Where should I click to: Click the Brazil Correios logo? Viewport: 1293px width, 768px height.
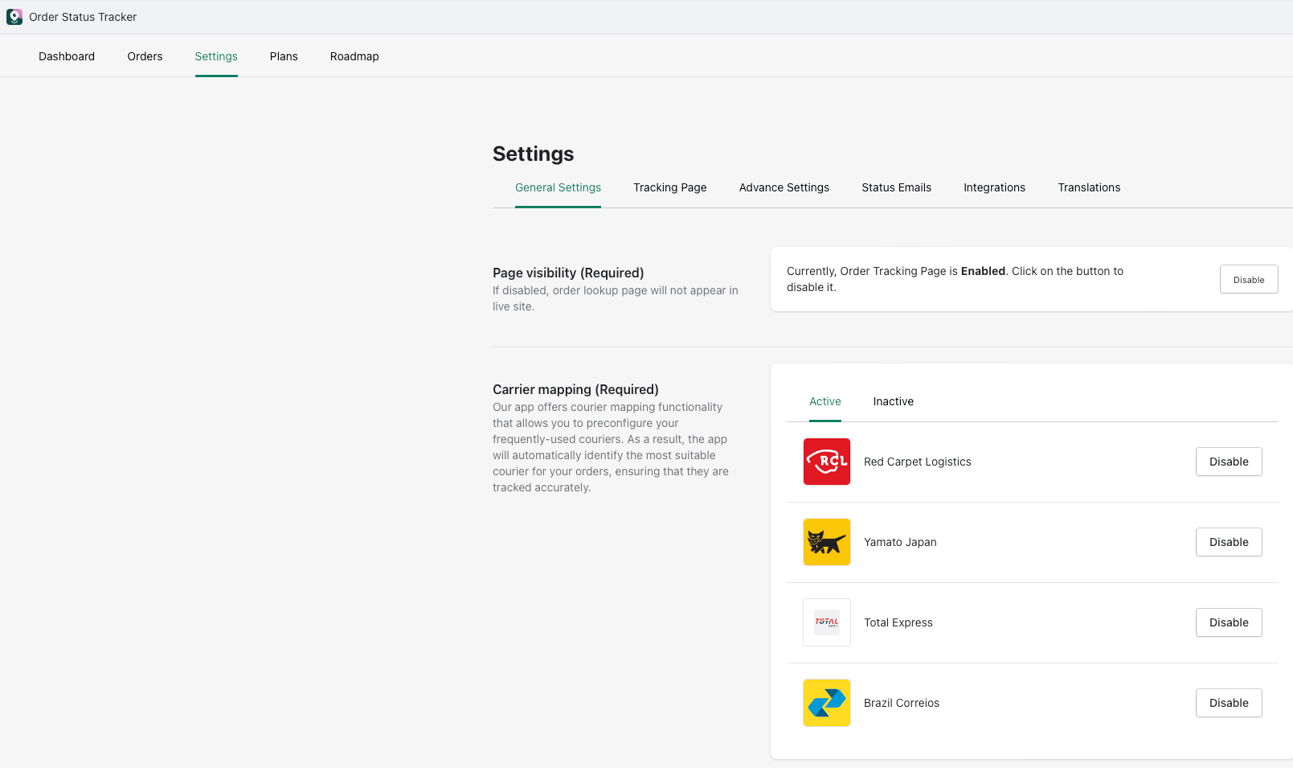point(826,703)
